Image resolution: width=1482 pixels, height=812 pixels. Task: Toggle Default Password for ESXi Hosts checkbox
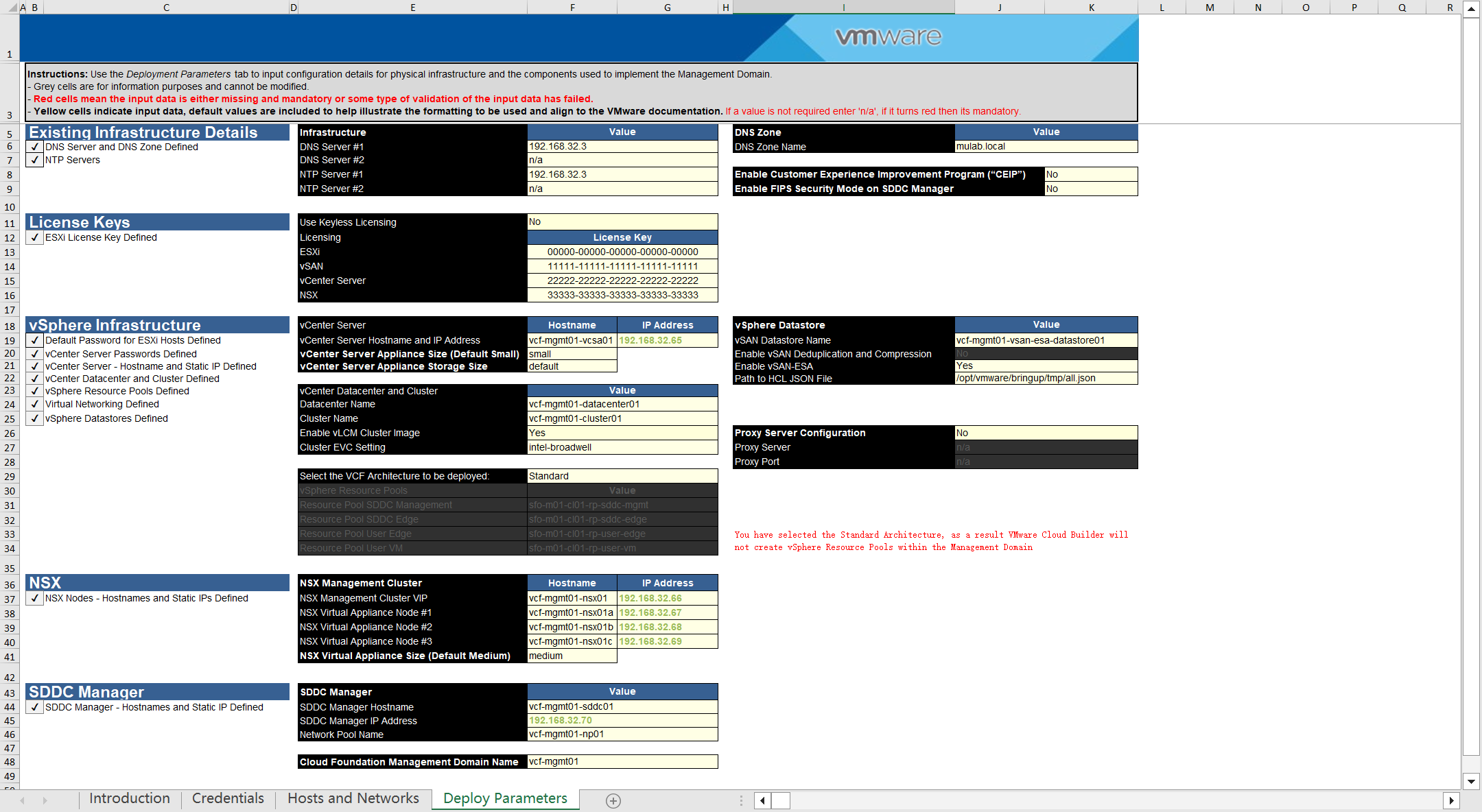point(35,340)
